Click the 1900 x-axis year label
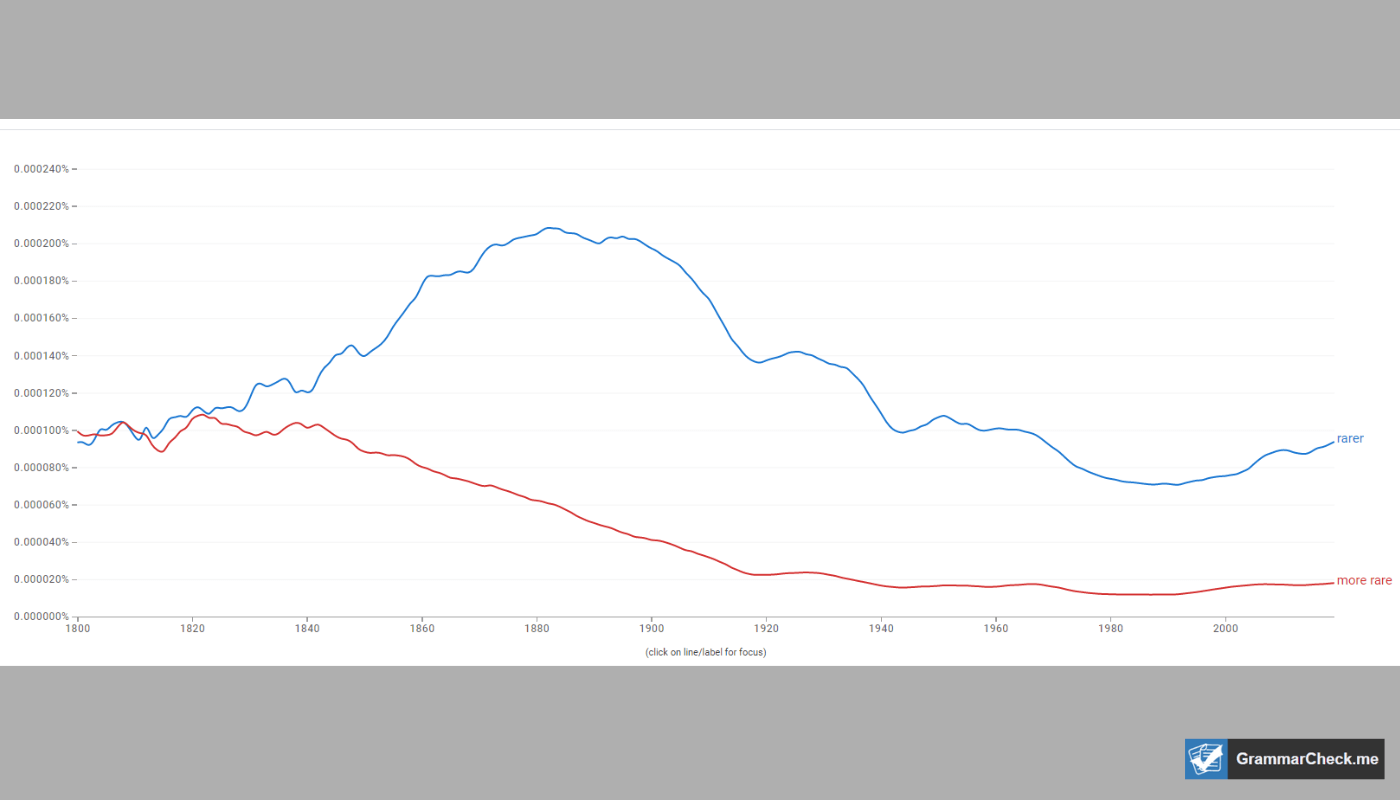The height and width of the screenshot is (800, 1400). pyautogui.click(x=652, y=629)
